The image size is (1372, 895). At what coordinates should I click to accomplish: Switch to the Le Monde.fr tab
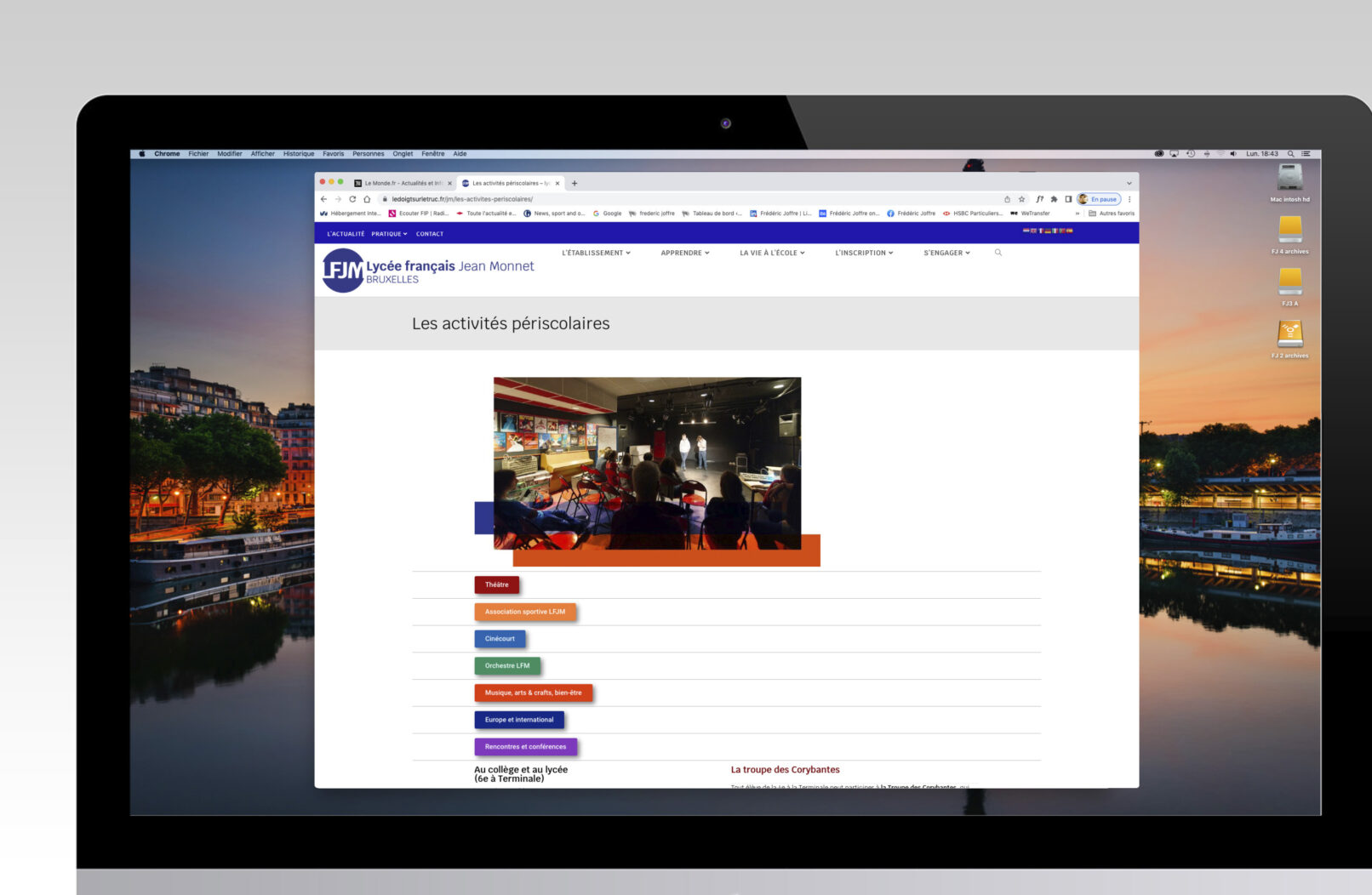click(x=402, y=183)
